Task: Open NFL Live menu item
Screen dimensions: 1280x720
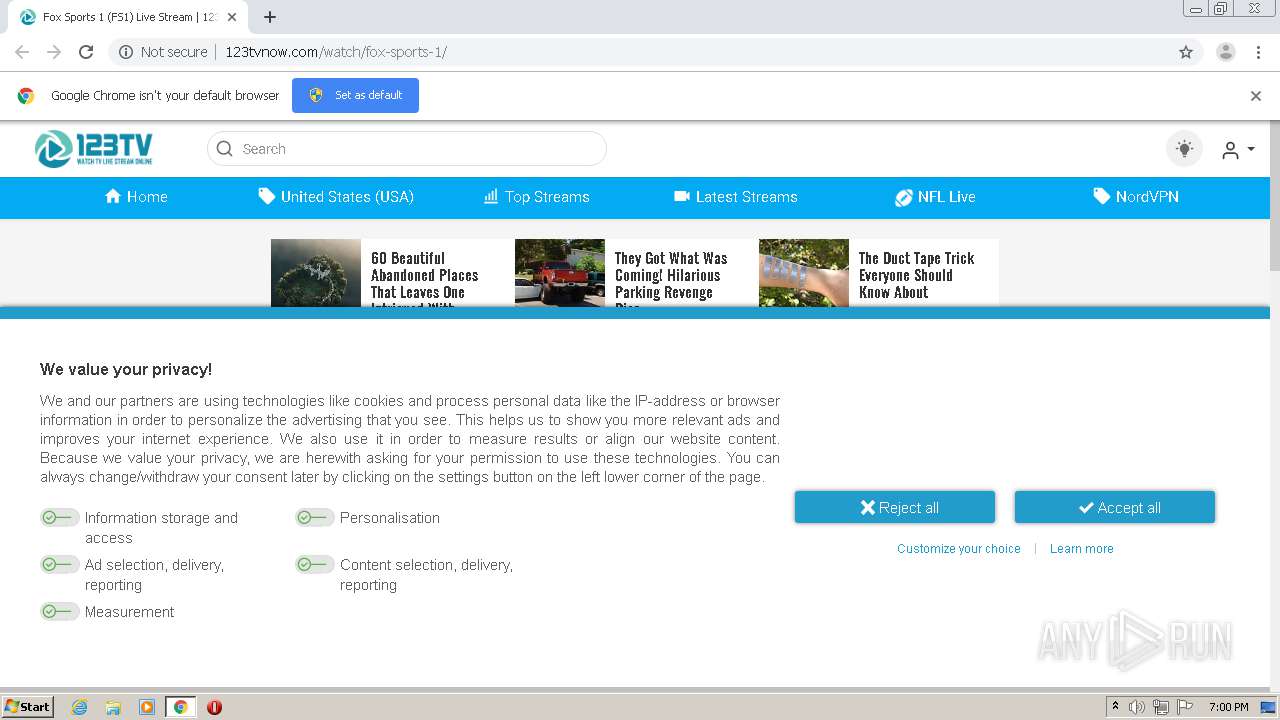Action: pyautogui.click(x=935, y=197)
